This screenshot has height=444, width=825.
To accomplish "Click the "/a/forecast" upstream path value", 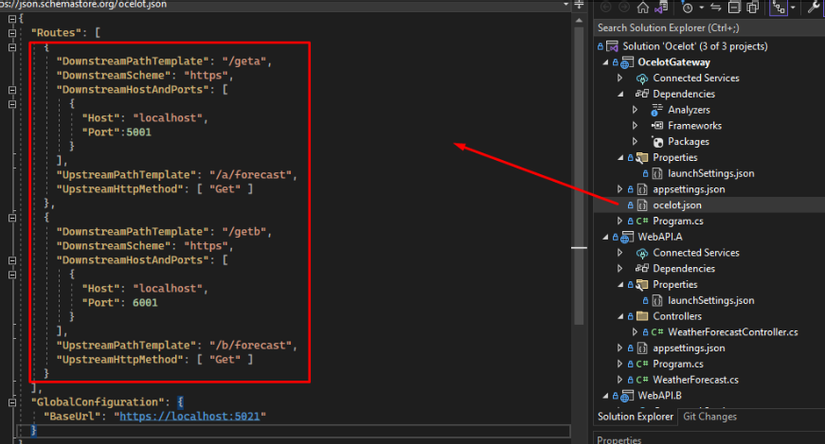I will point(250,175).
